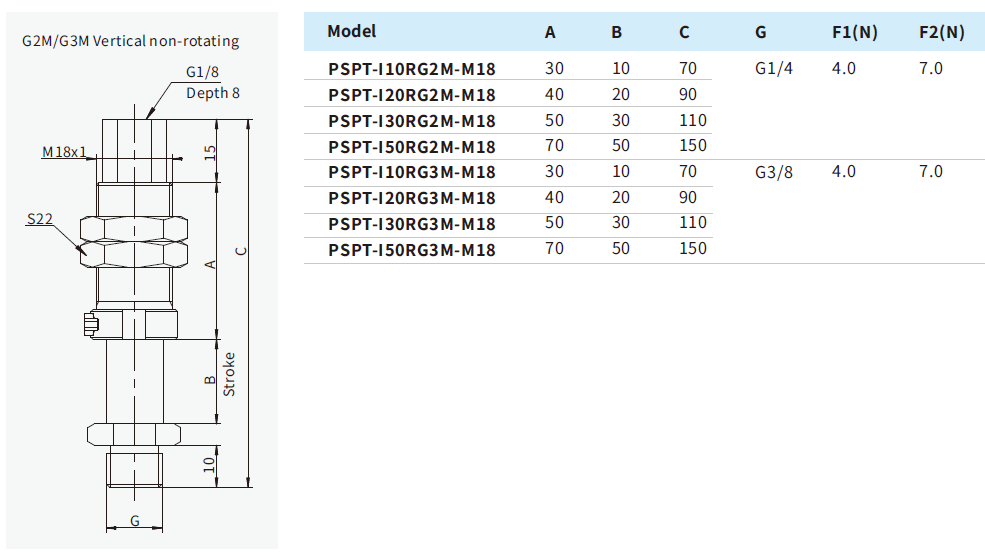Select the M18x1 thread callout
985x553 pixels.
[x=64, y=153]
